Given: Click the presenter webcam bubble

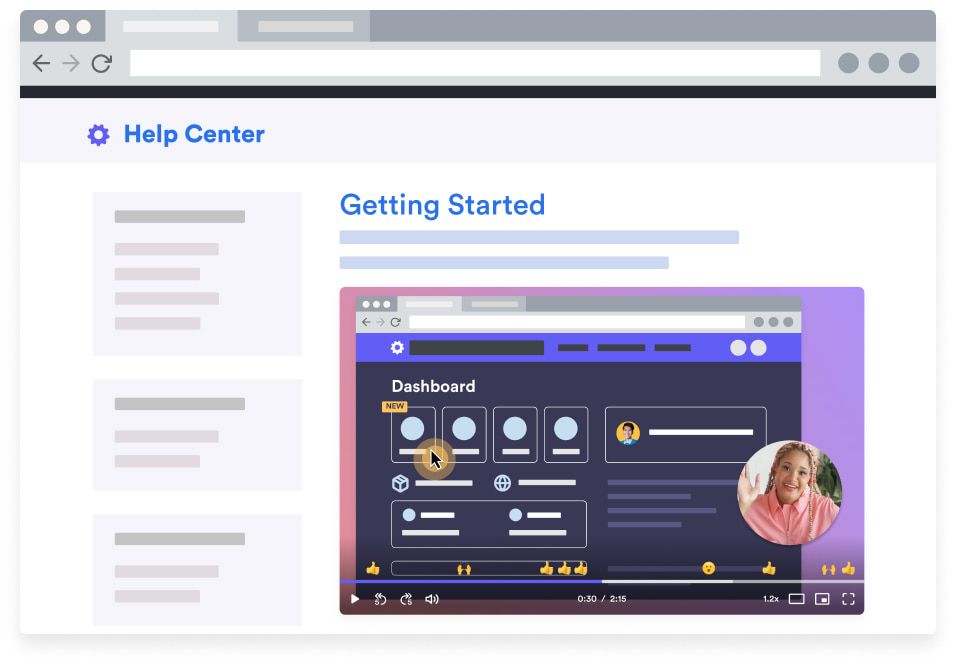Looking at the screenshot, I should pos(790,493).
